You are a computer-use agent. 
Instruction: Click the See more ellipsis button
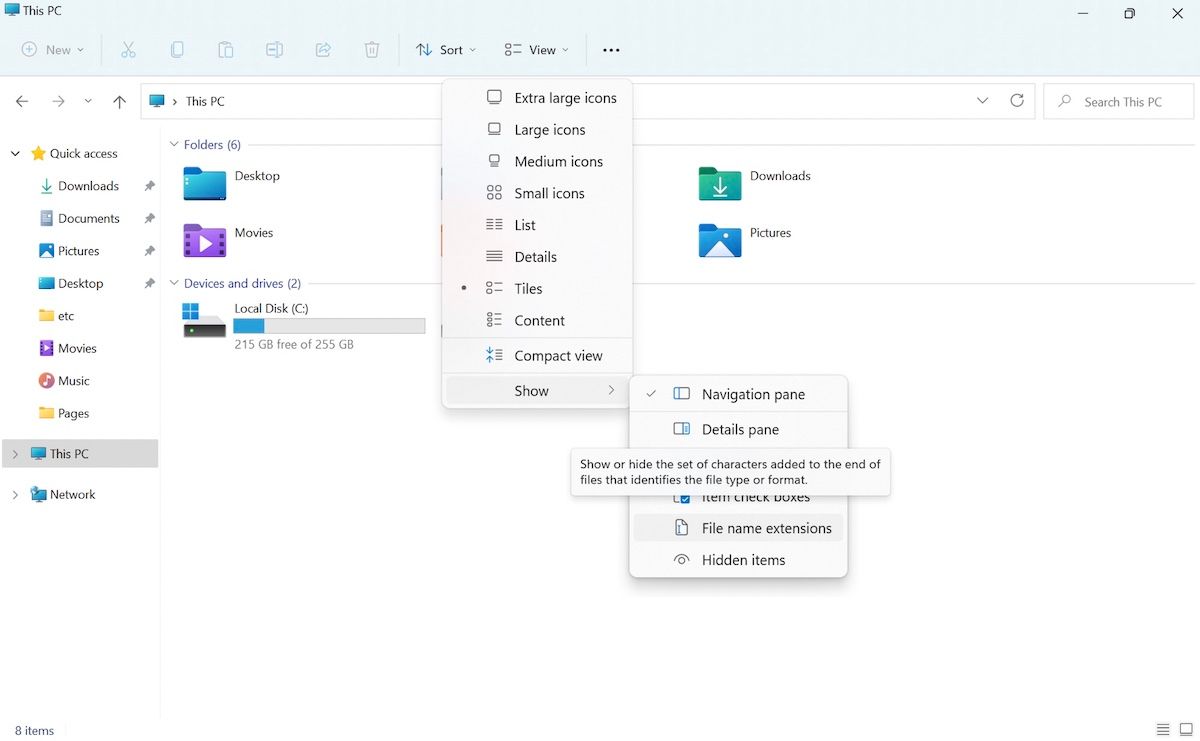coord(611,49)
